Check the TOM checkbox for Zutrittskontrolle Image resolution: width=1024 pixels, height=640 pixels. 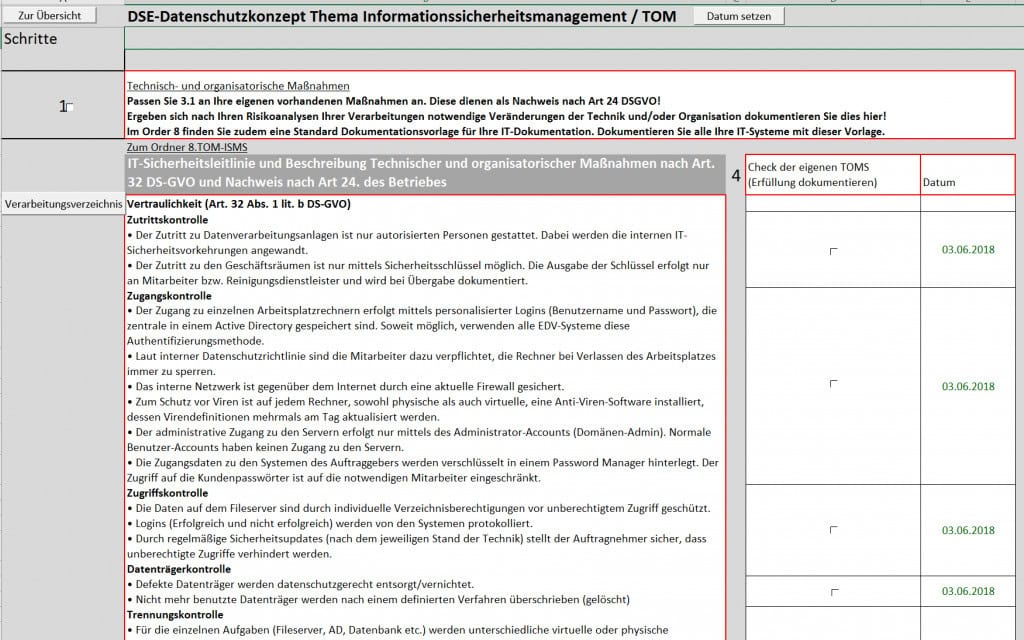click(x=833, y=251)
